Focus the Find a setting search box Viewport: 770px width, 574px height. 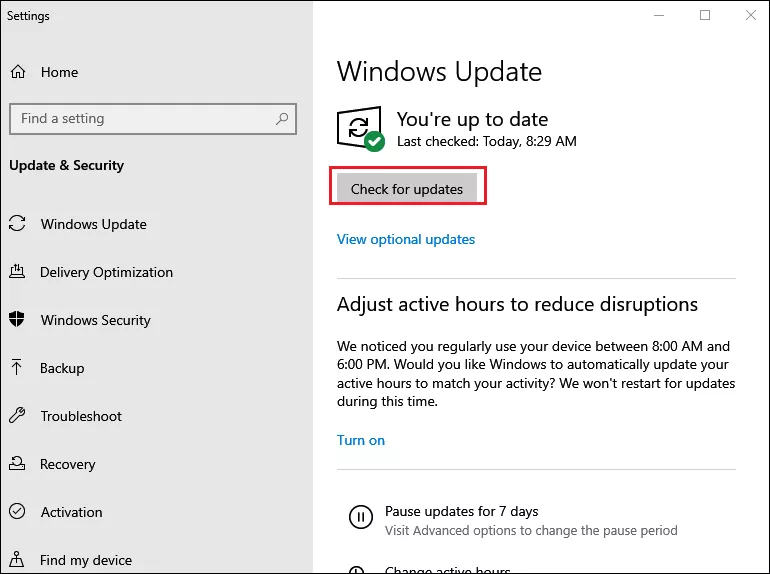point(153,118)
